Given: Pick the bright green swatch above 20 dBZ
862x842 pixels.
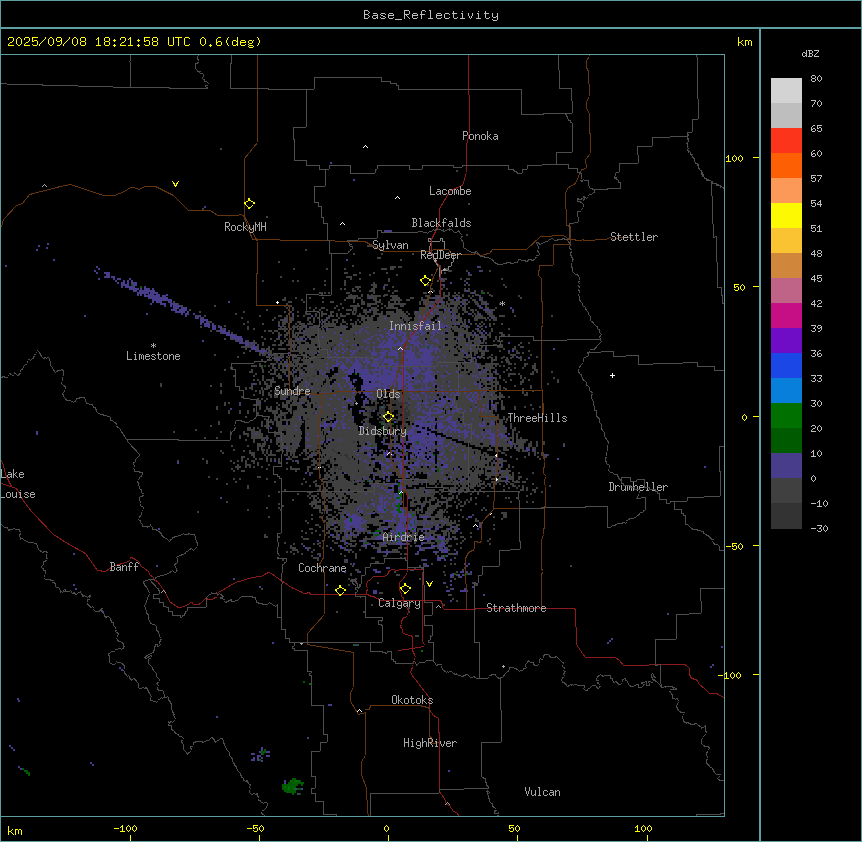Looking at the screenshot, I should tap(786, 416).
